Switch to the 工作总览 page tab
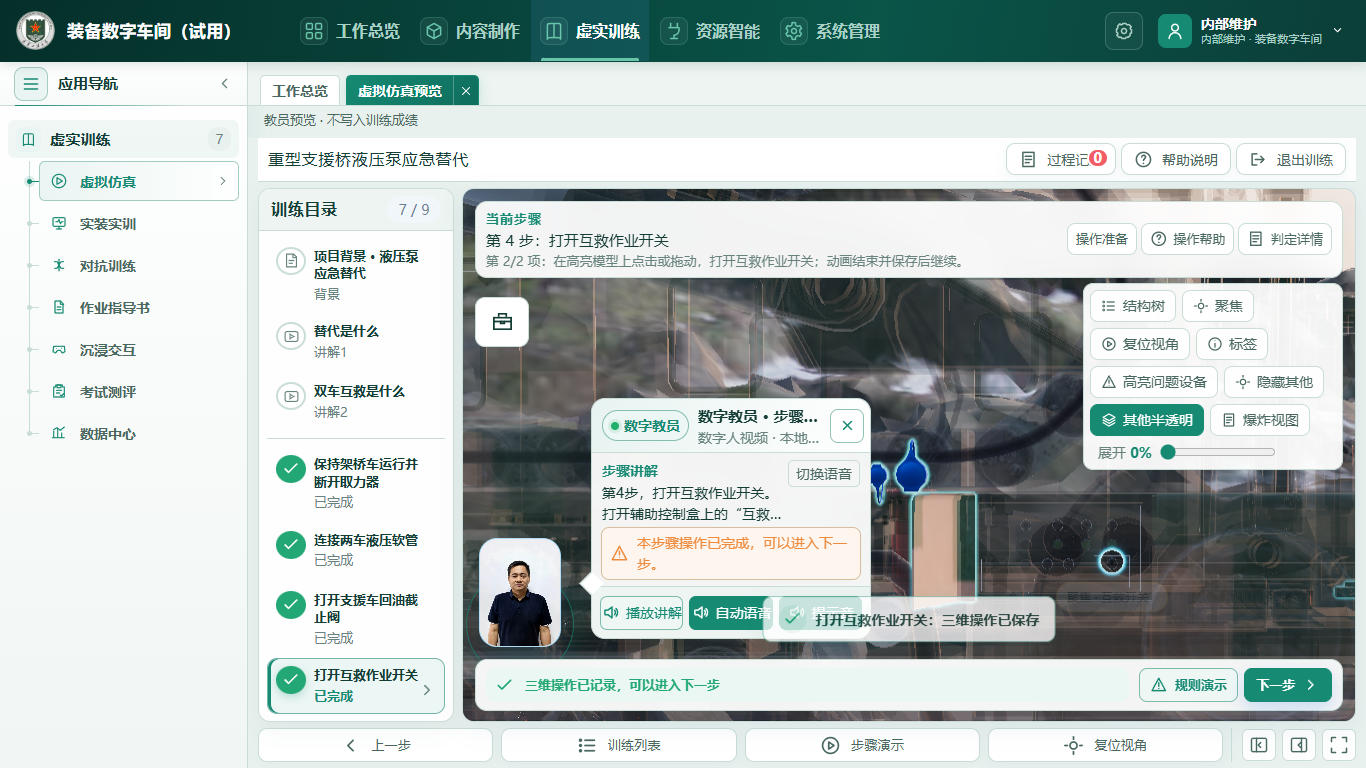The width and height of the screenshot is (1366, 768). click(300, 90)
